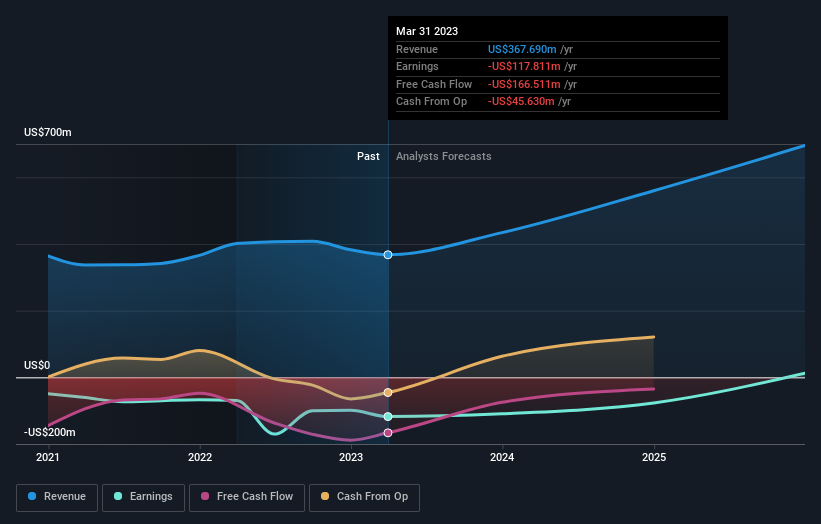Click the Past section label

(x=368, y=156)
